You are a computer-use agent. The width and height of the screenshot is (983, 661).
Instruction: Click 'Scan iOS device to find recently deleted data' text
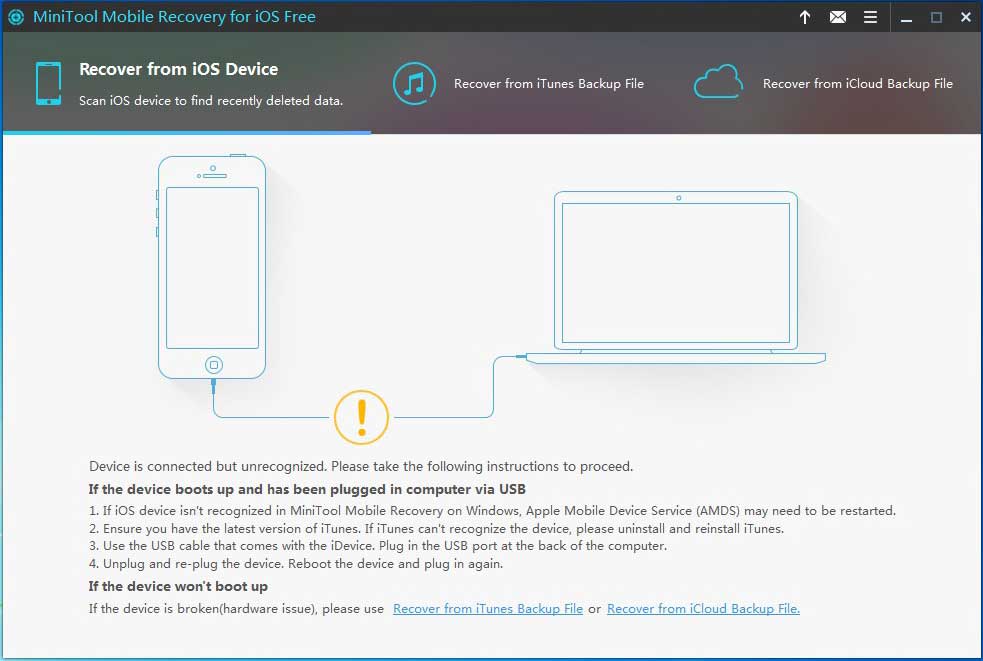click(x=211, y=100)
